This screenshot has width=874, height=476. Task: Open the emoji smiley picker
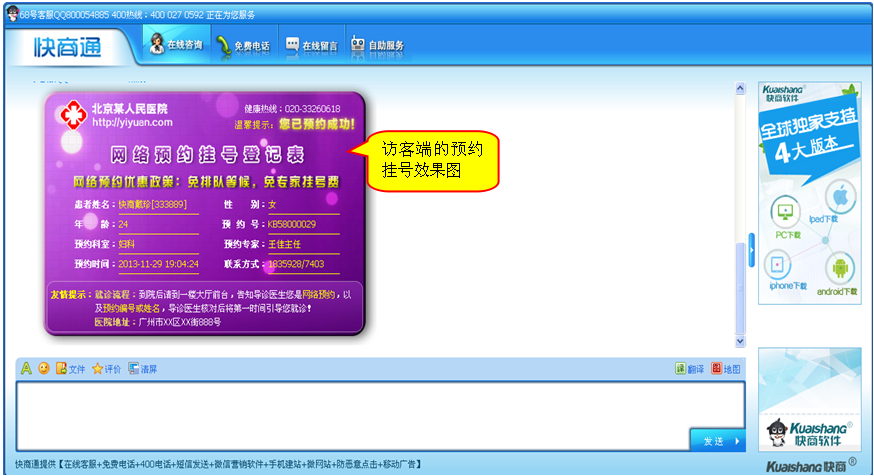(43, 369)
